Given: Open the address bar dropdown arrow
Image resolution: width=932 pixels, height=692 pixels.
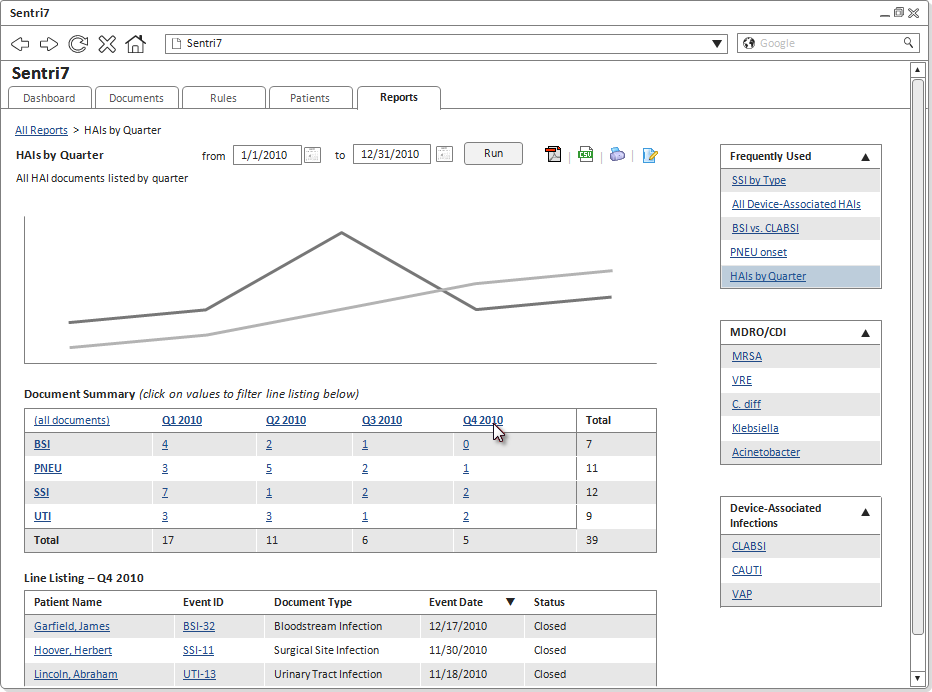Looking at the screenshot, I should tap(717, 43).
